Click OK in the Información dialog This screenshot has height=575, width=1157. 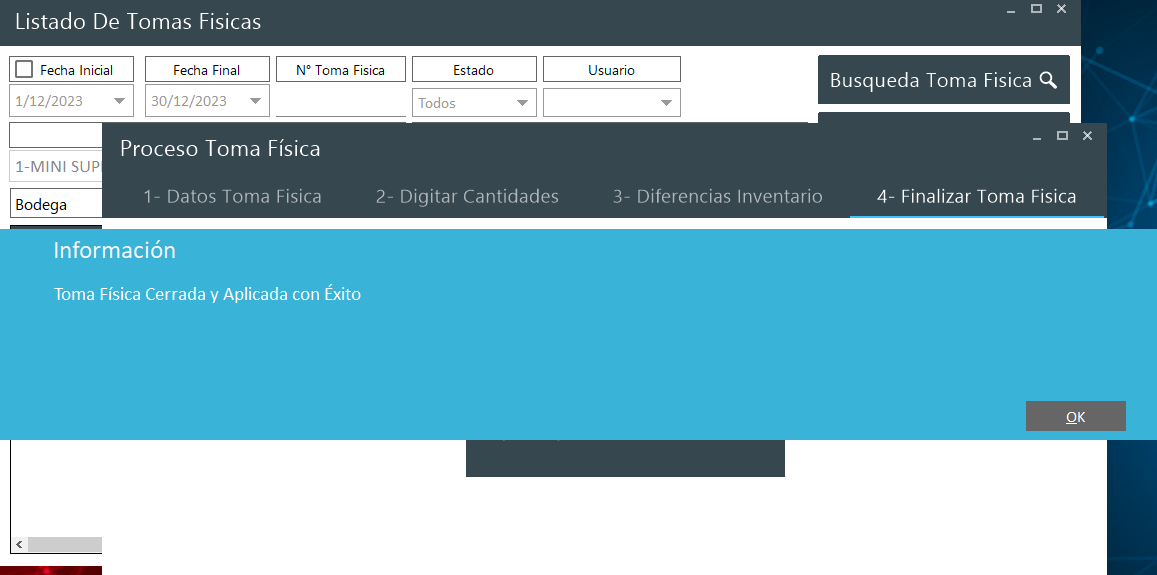pyautogui.click(x=1075, y=417)
